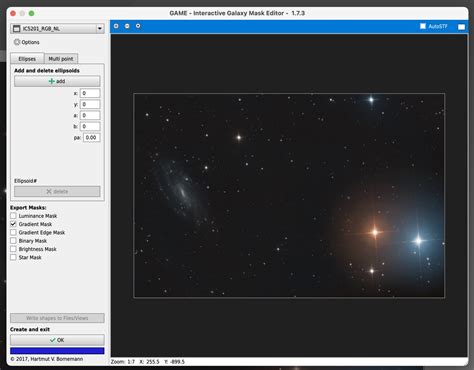Viewport: 474px width, 370px height.
Task: Click the 'Ellipsoid#' label
Action: 25,181
